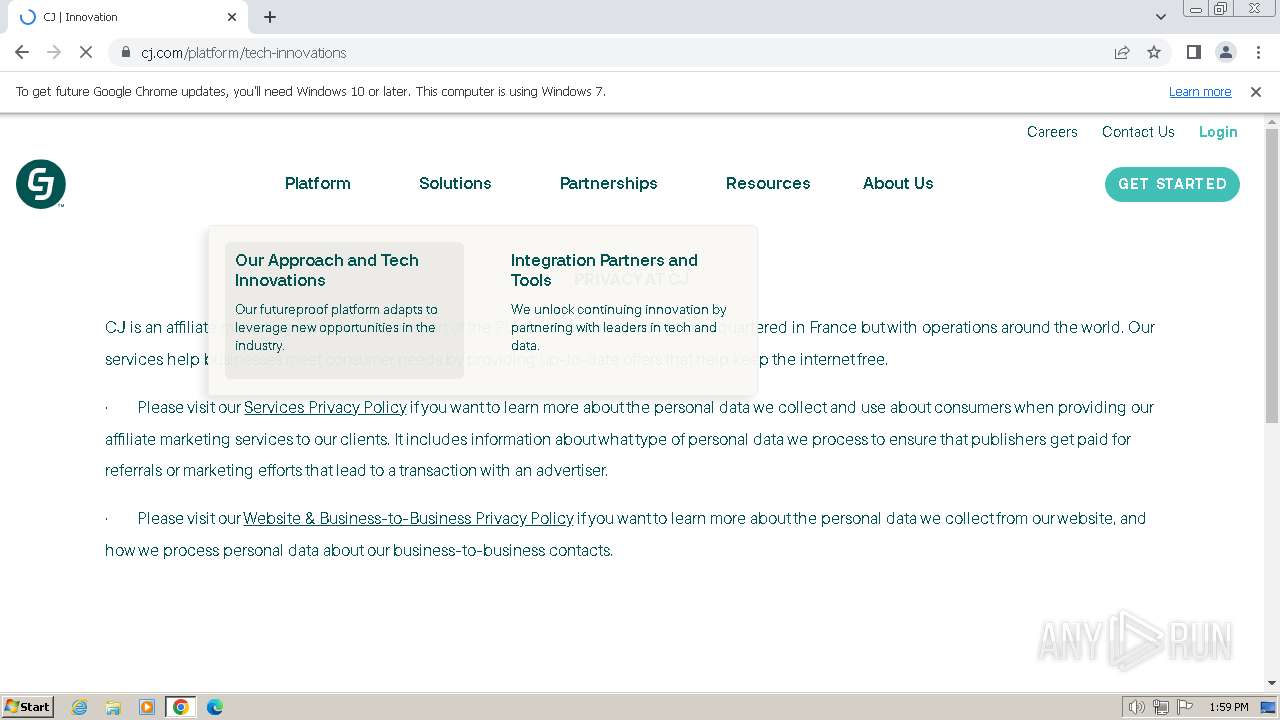Open the Windows Start menu
The image size is (1280, 720).
[27, 707]
